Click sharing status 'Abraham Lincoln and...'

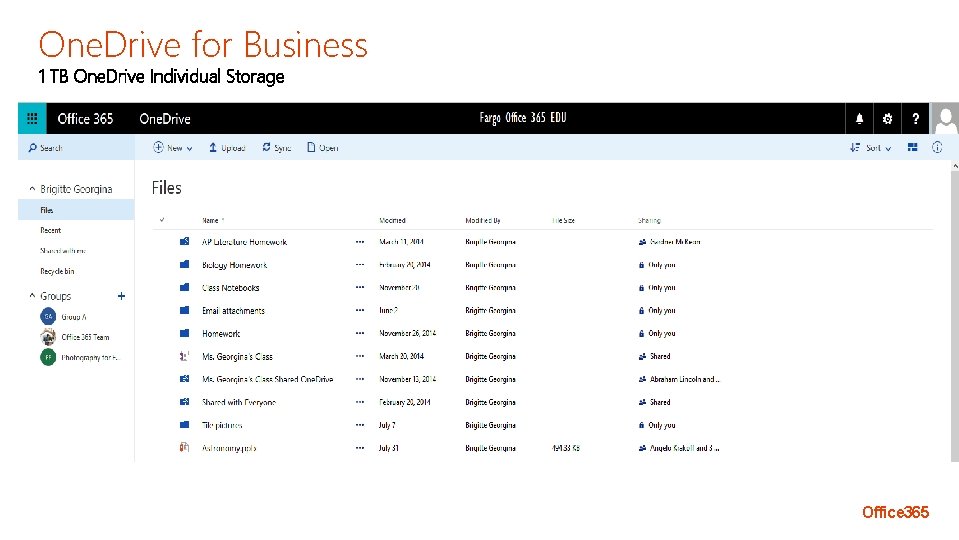tap(684, 379)
